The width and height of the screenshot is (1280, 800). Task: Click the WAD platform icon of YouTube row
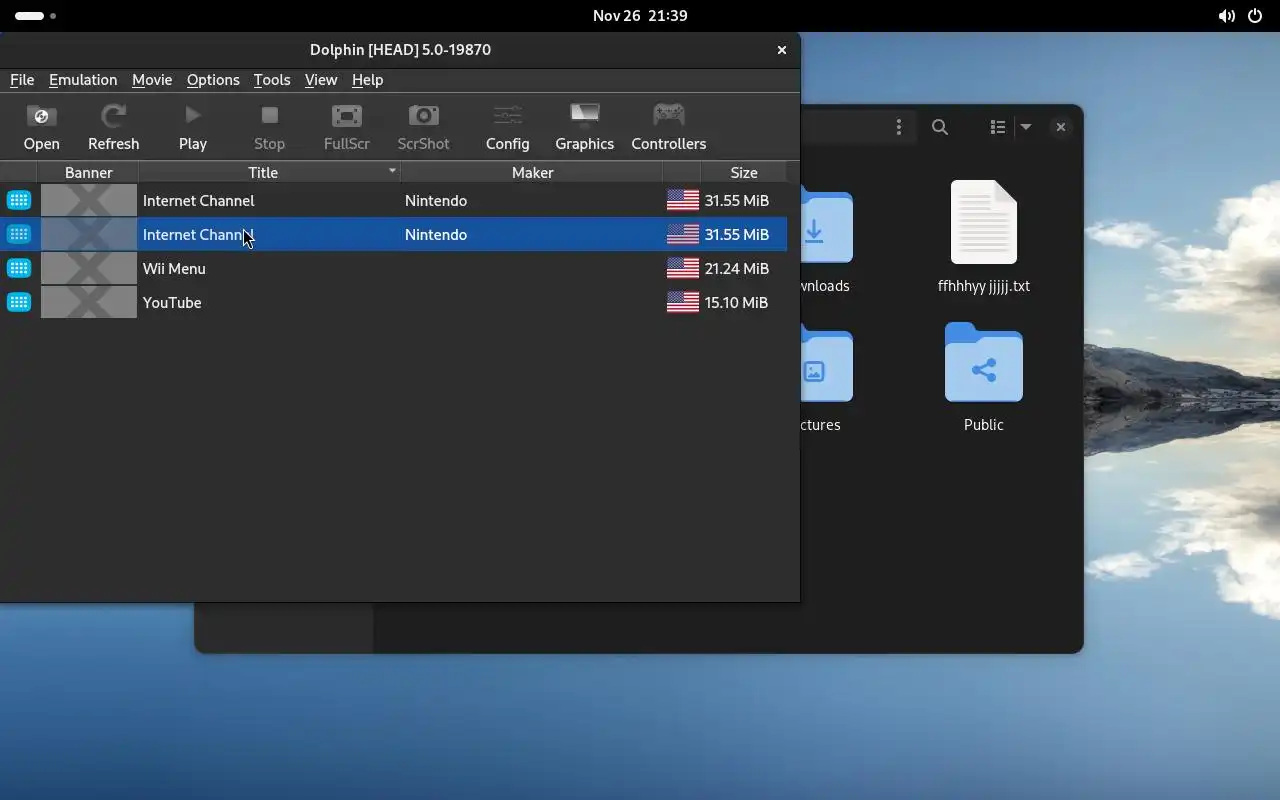pos(19,302)
